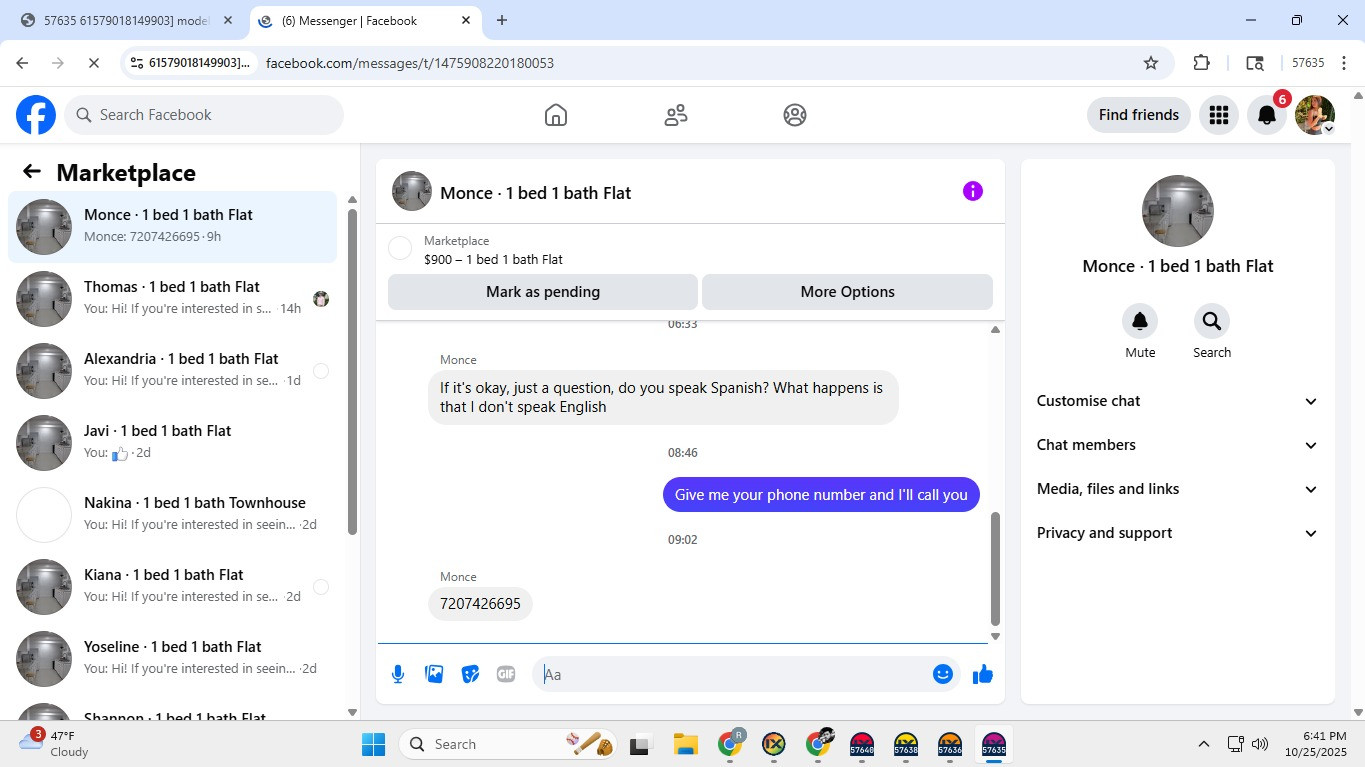1365x767 pixels.
Task: Show hidden system tray icons chevron
Action: 1204,744
